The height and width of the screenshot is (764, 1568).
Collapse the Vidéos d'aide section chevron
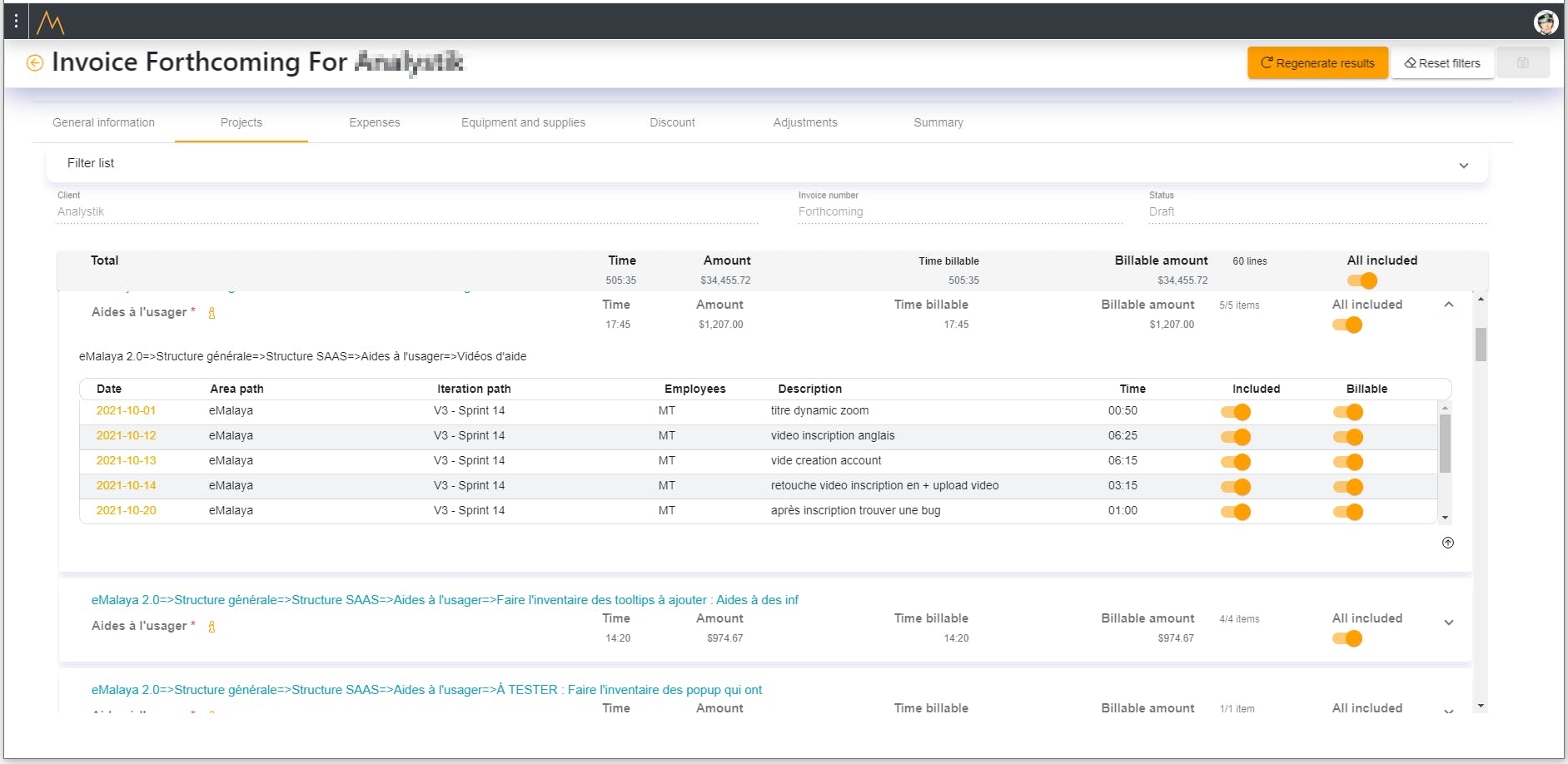pyautogui.click(x=1449, y=305)
